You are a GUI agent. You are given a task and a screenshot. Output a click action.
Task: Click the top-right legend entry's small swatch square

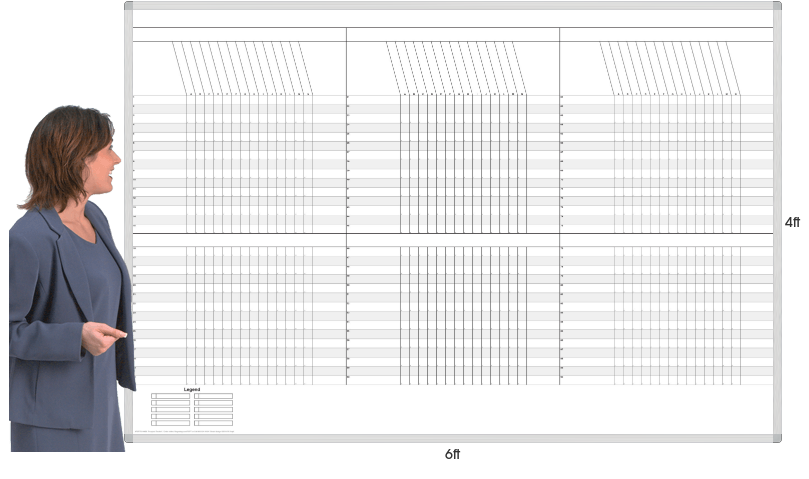point(196,396)
